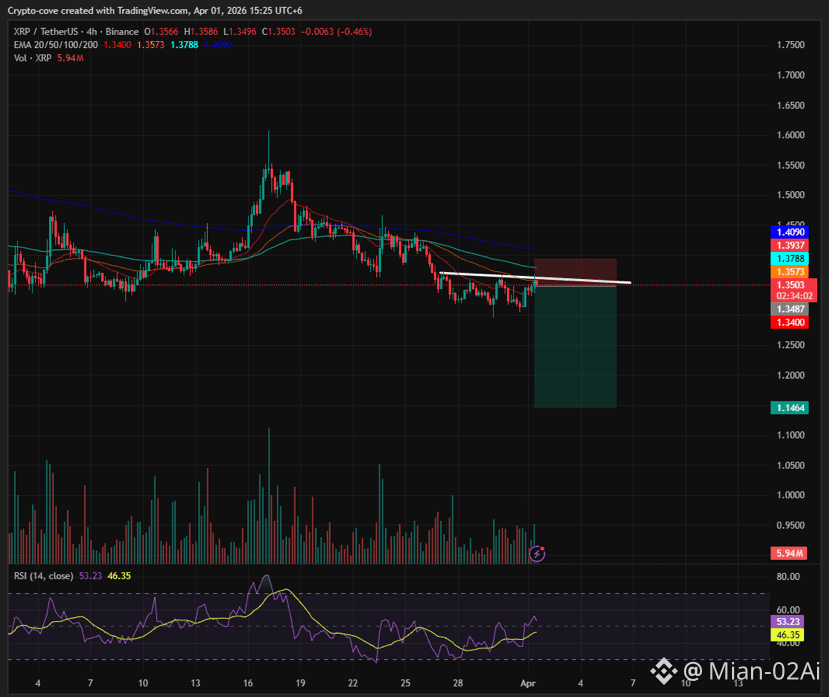Click the EMA 20/50/100/200 indicator legend
The height and width of the screenshot is (697, 829).
pyautogui.click(x=56, y=45)
